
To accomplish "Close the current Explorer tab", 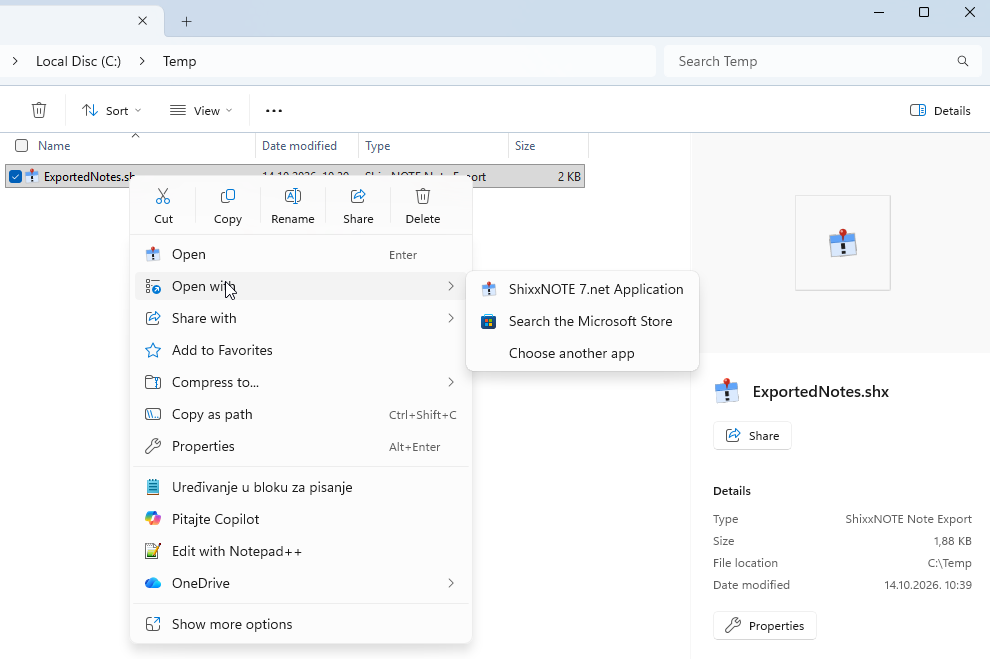I will coord(143,21).
